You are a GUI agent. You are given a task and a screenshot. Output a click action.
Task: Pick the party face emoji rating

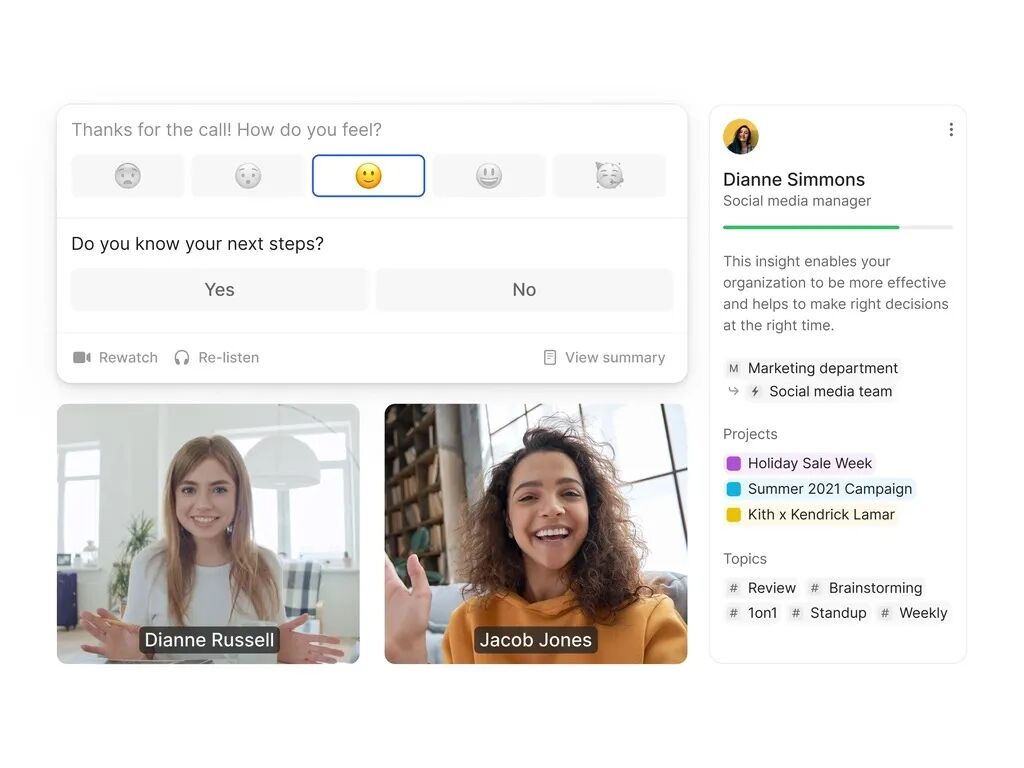[609, 176]
